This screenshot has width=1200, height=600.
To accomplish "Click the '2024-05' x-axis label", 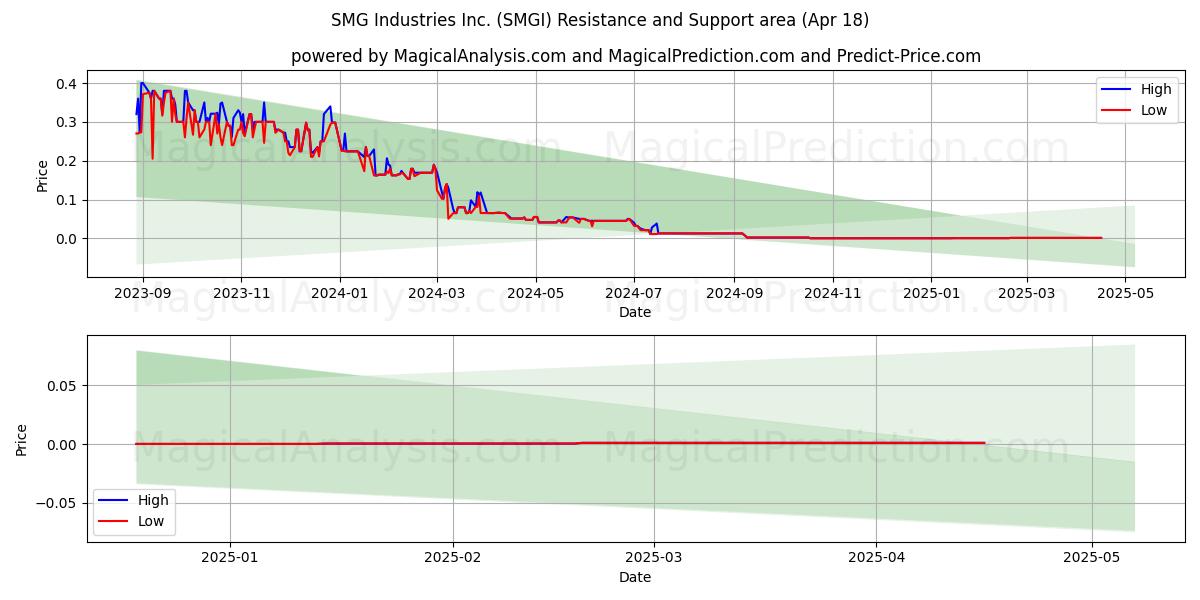I will [x=536, y=294].
